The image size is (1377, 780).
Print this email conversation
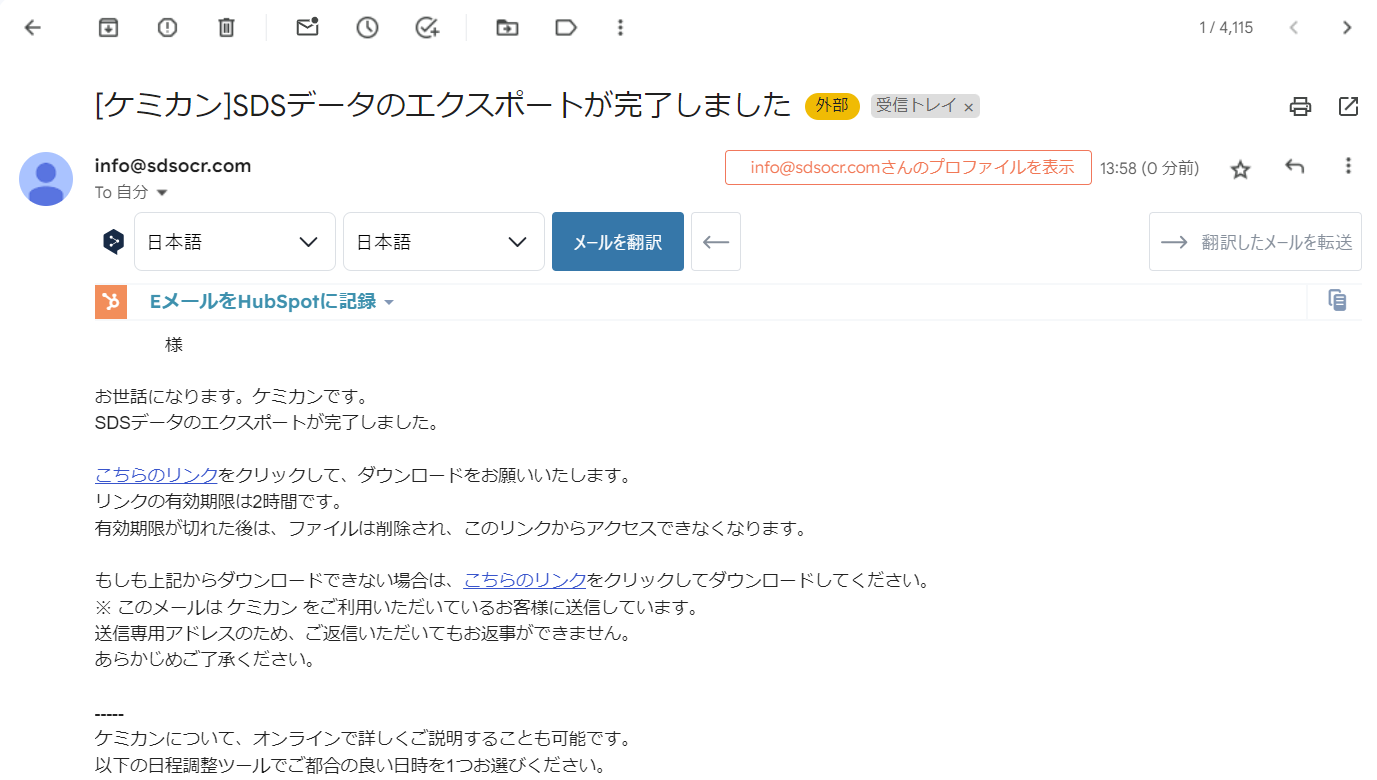[1300, 106]
